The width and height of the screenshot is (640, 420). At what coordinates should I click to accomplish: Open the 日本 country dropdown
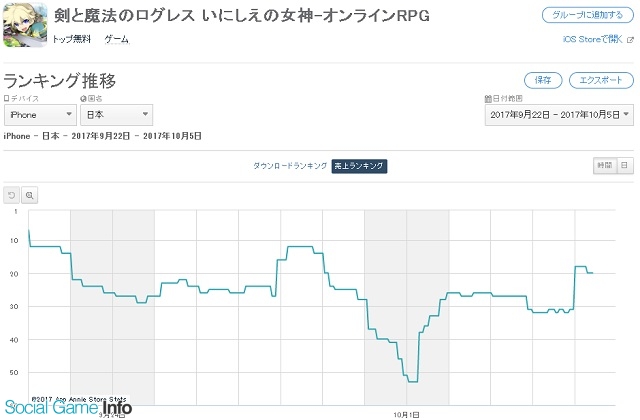[117, 115]
